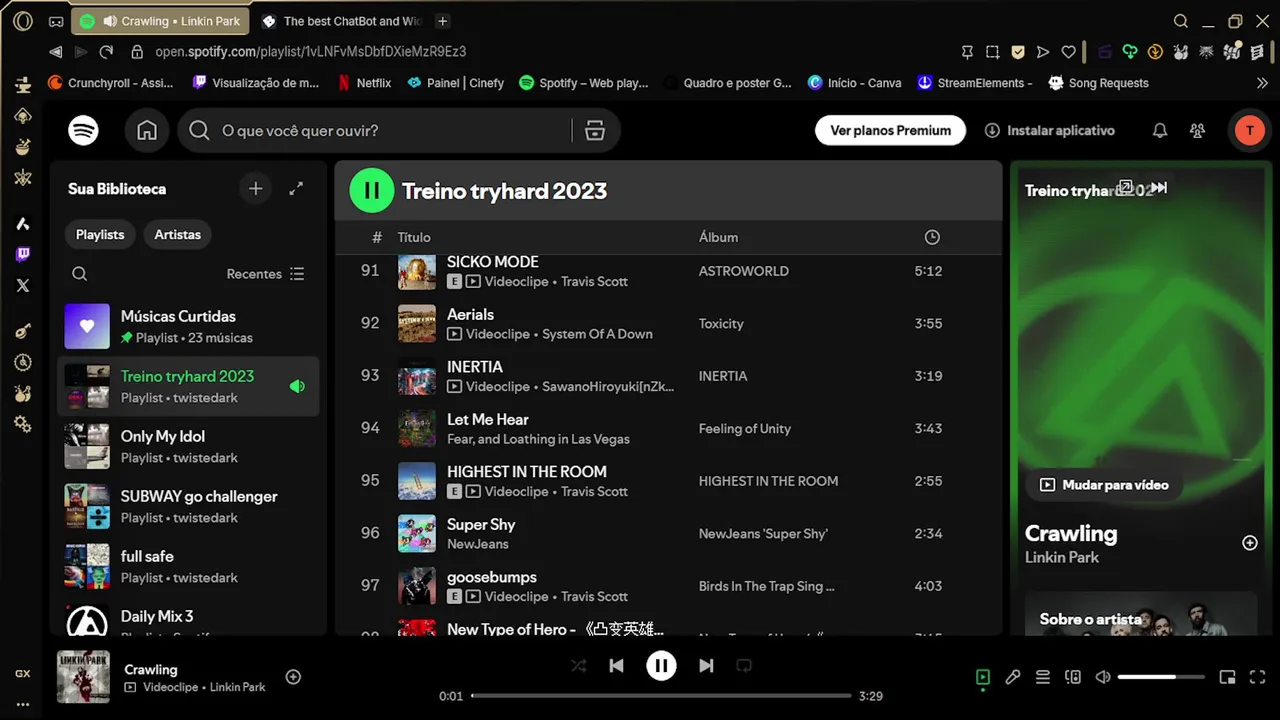The width and height of the screenshot is (1280, 720).
Task: Seek within the song progress bar
Action: point(661,696)
